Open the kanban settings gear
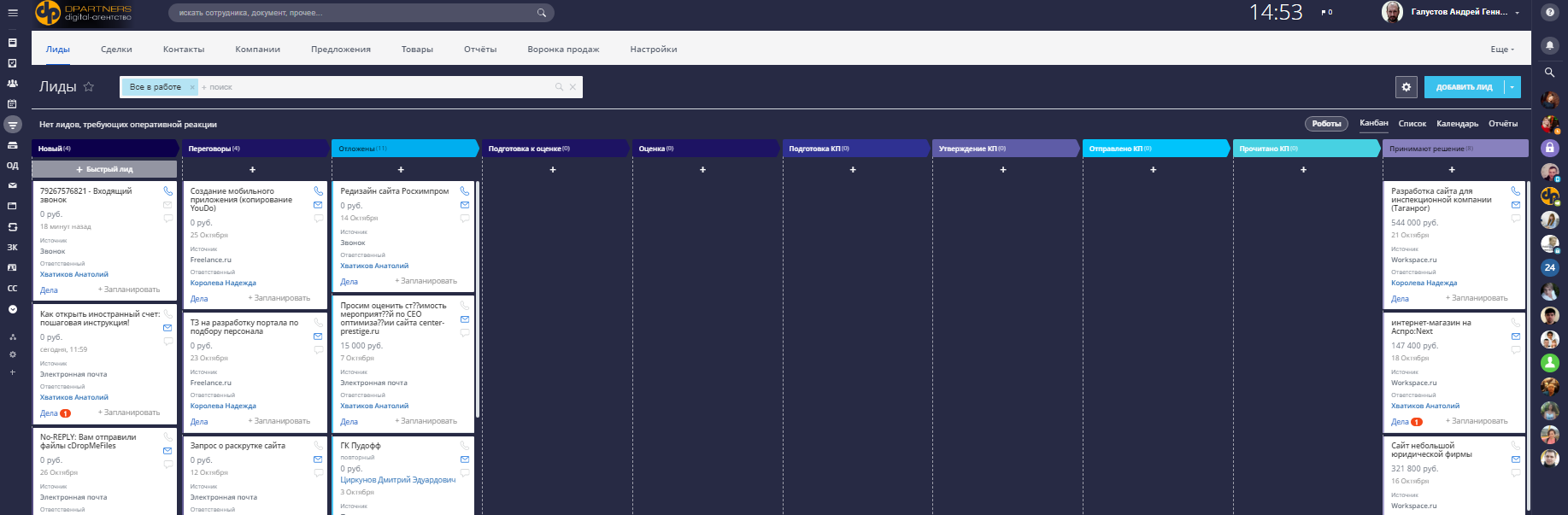This screenshot has height=515, width=1568. [x=1407, y=87]
